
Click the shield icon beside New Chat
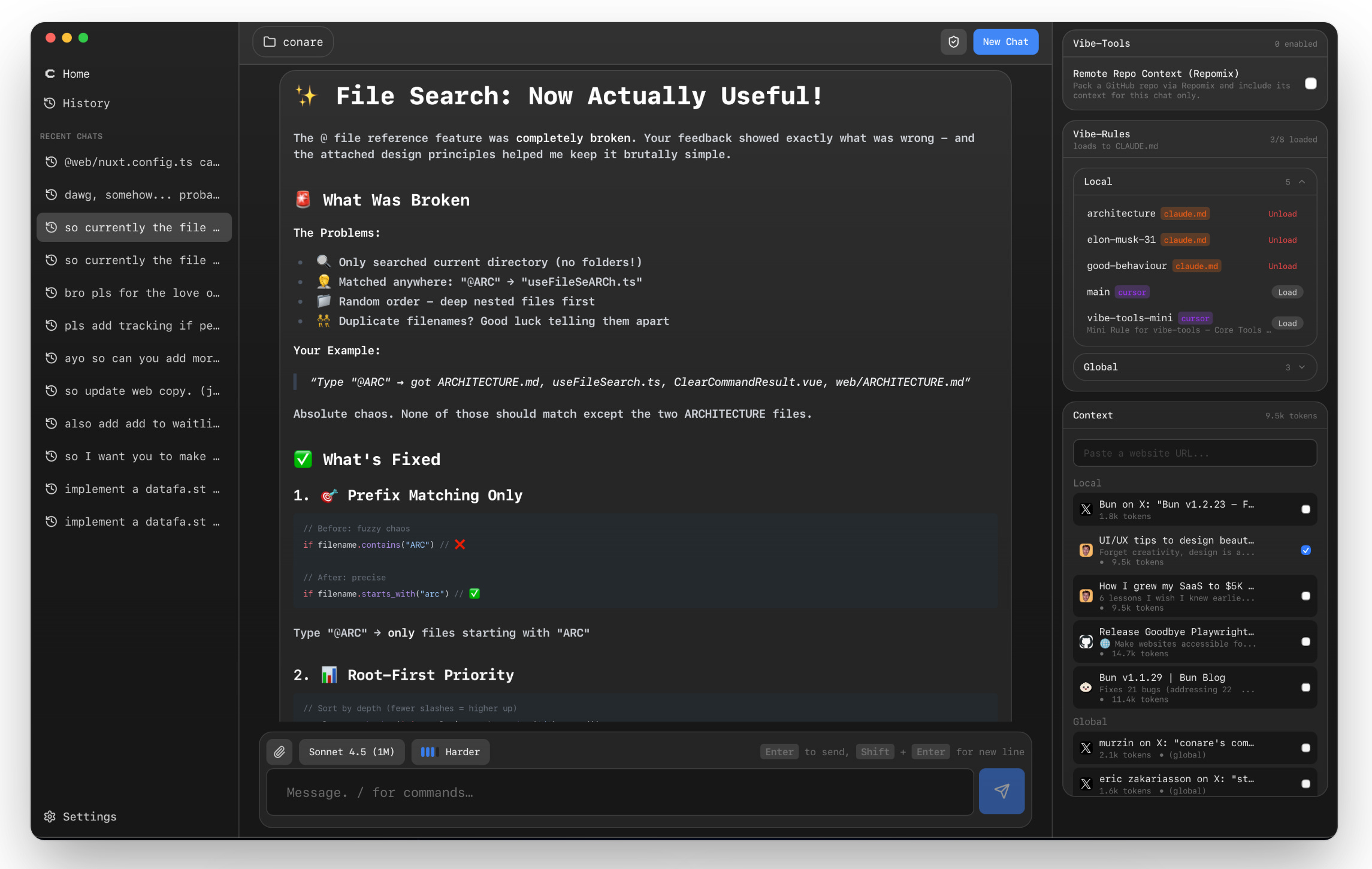point(953,42)
